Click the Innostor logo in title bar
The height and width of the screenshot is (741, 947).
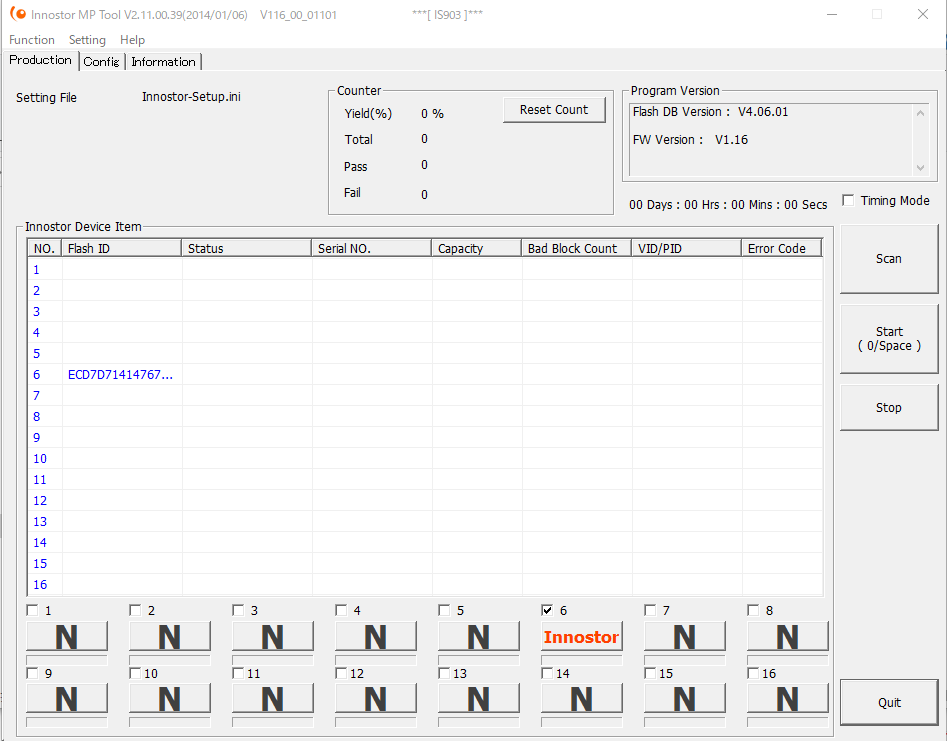pos(18,14)
